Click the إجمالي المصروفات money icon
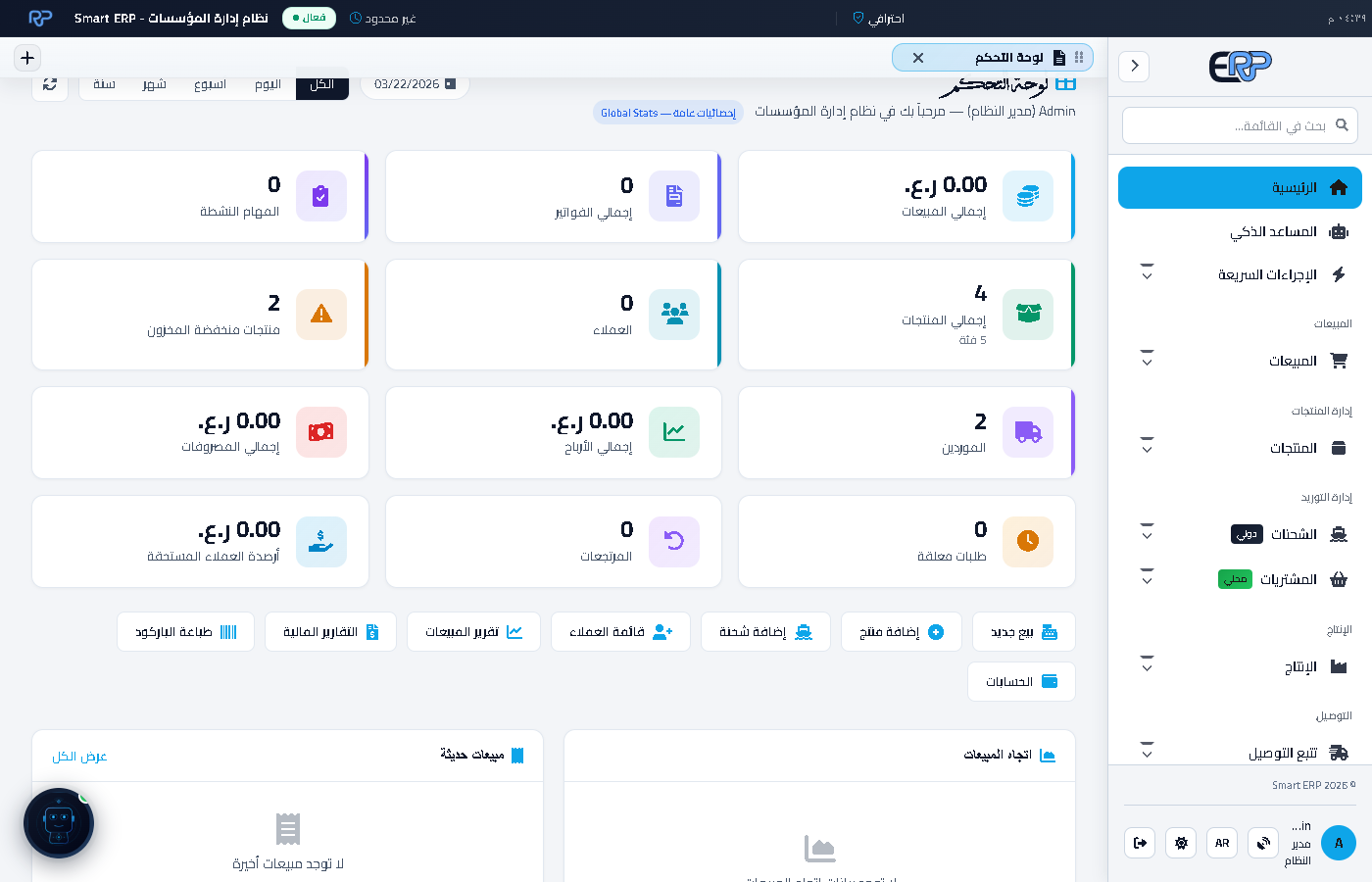1372x882 pixels. click(x=320, y=432)
